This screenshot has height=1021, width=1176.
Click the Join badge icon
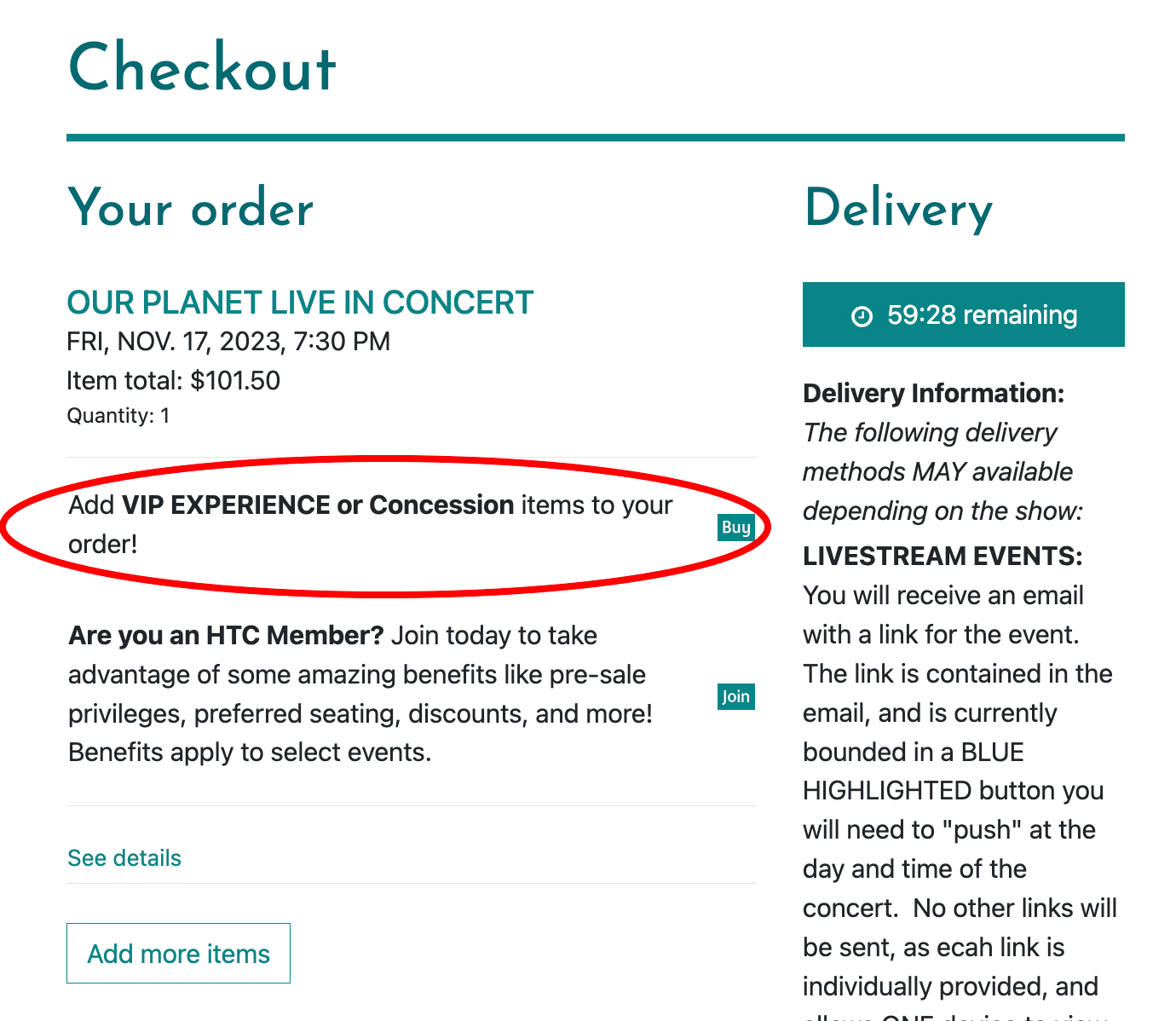[x=735, y=696]
